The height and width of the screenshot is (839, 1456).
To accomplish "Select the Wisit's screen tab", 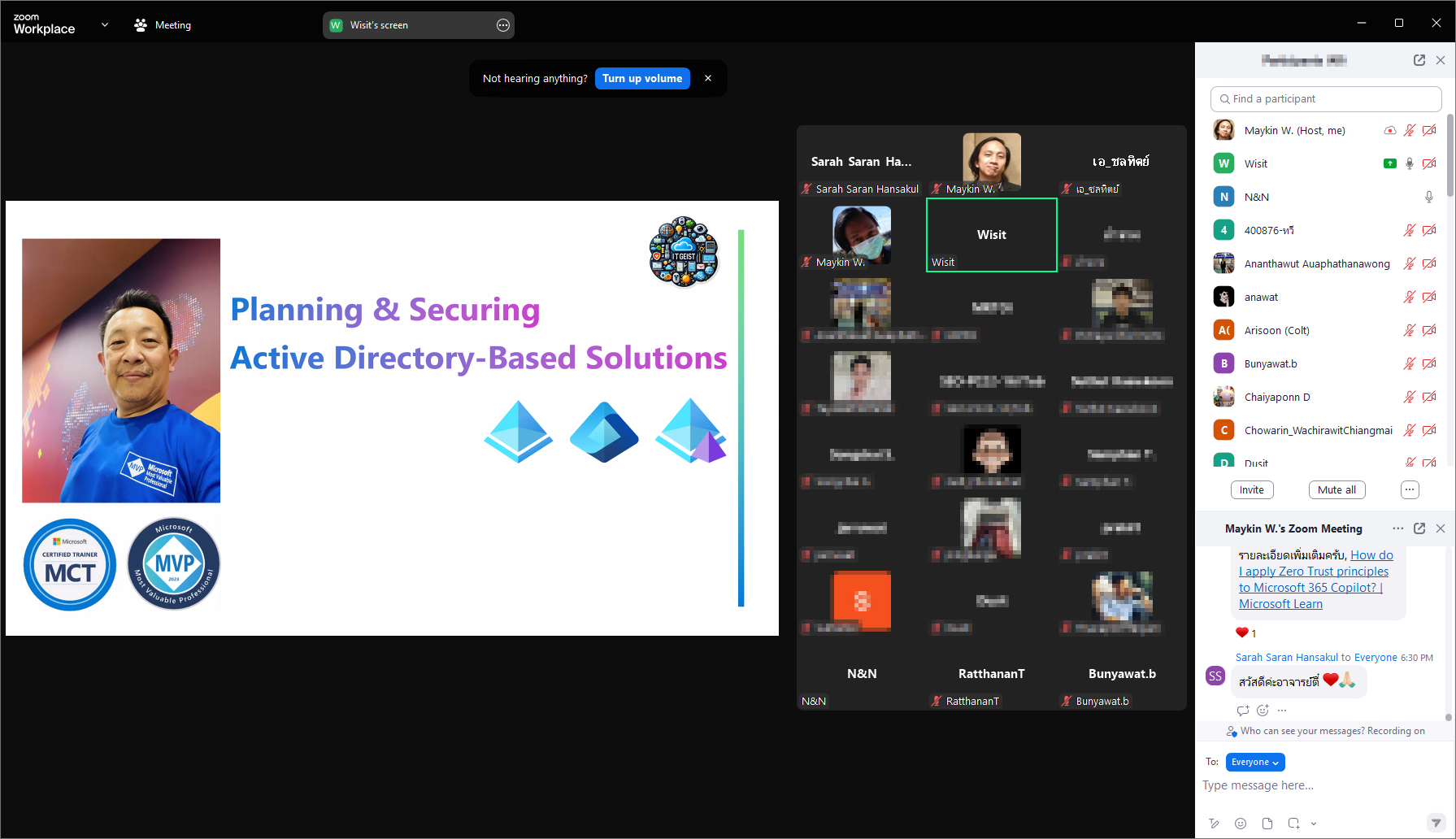I will (x=418, y=25).
